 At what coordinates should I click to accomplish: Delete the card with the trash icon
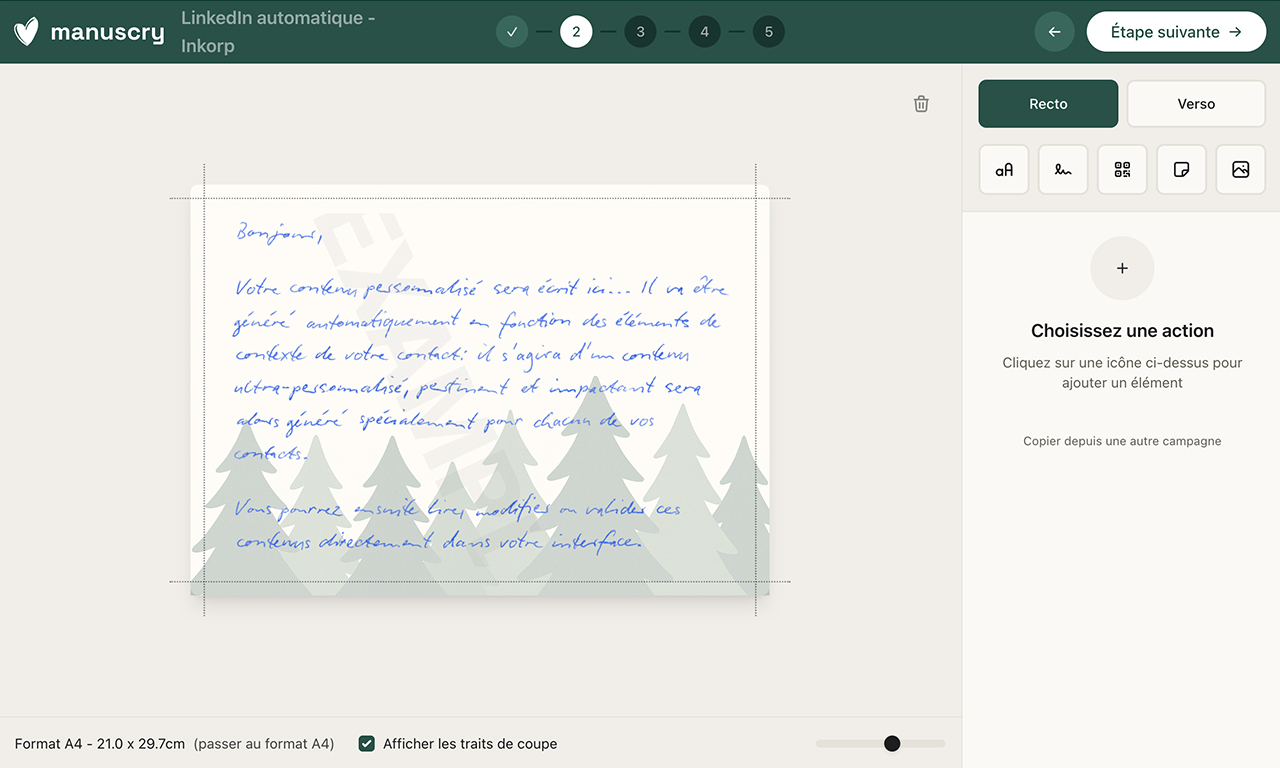[921, 103]
